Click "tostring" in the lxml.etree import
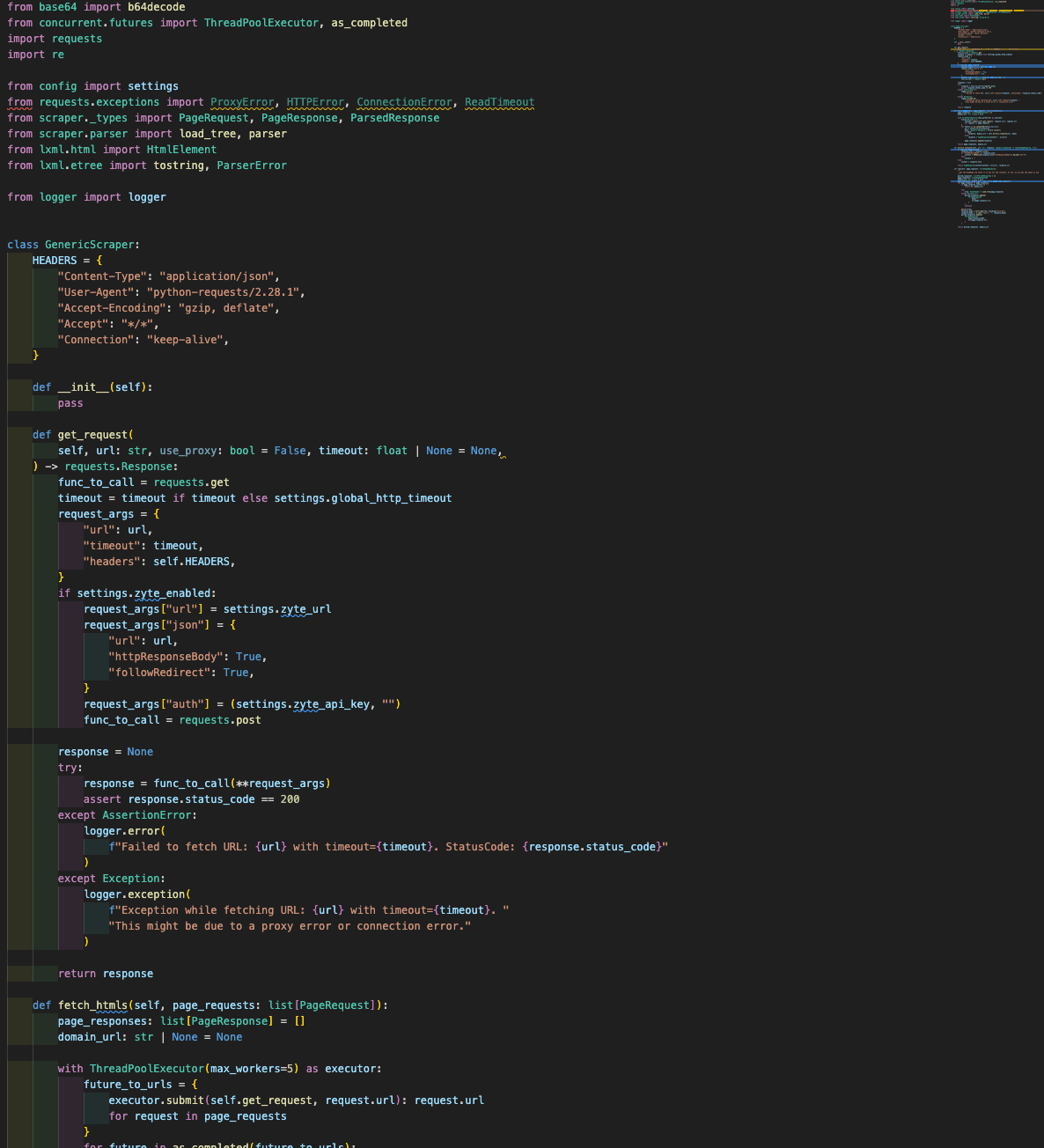The height and width of the screenshot is (1148, 1044). [x=179, y=166]
